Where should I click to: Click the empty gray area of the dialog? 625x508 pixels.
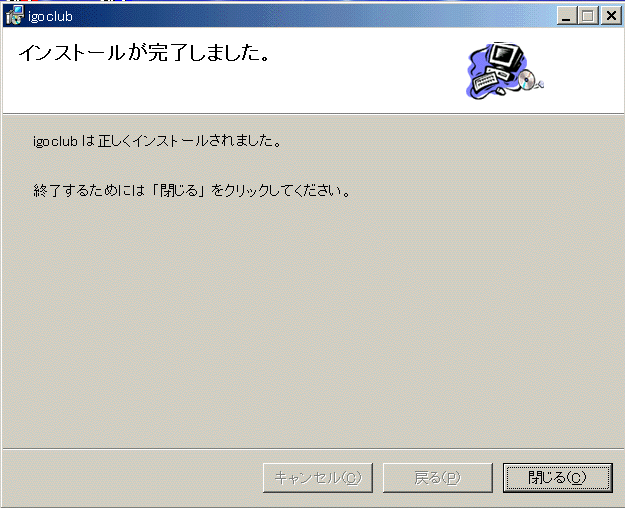(x=312, y=319)
